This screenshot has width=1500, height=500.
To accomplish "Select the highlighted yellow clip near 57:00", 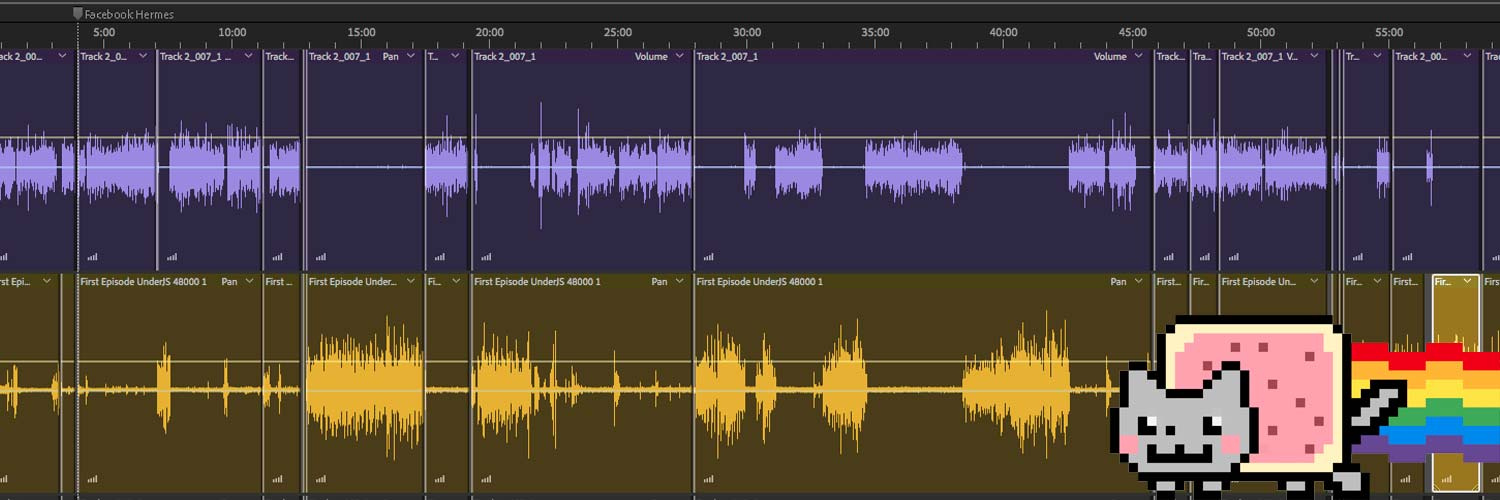I will click(x=1455, y=330).
